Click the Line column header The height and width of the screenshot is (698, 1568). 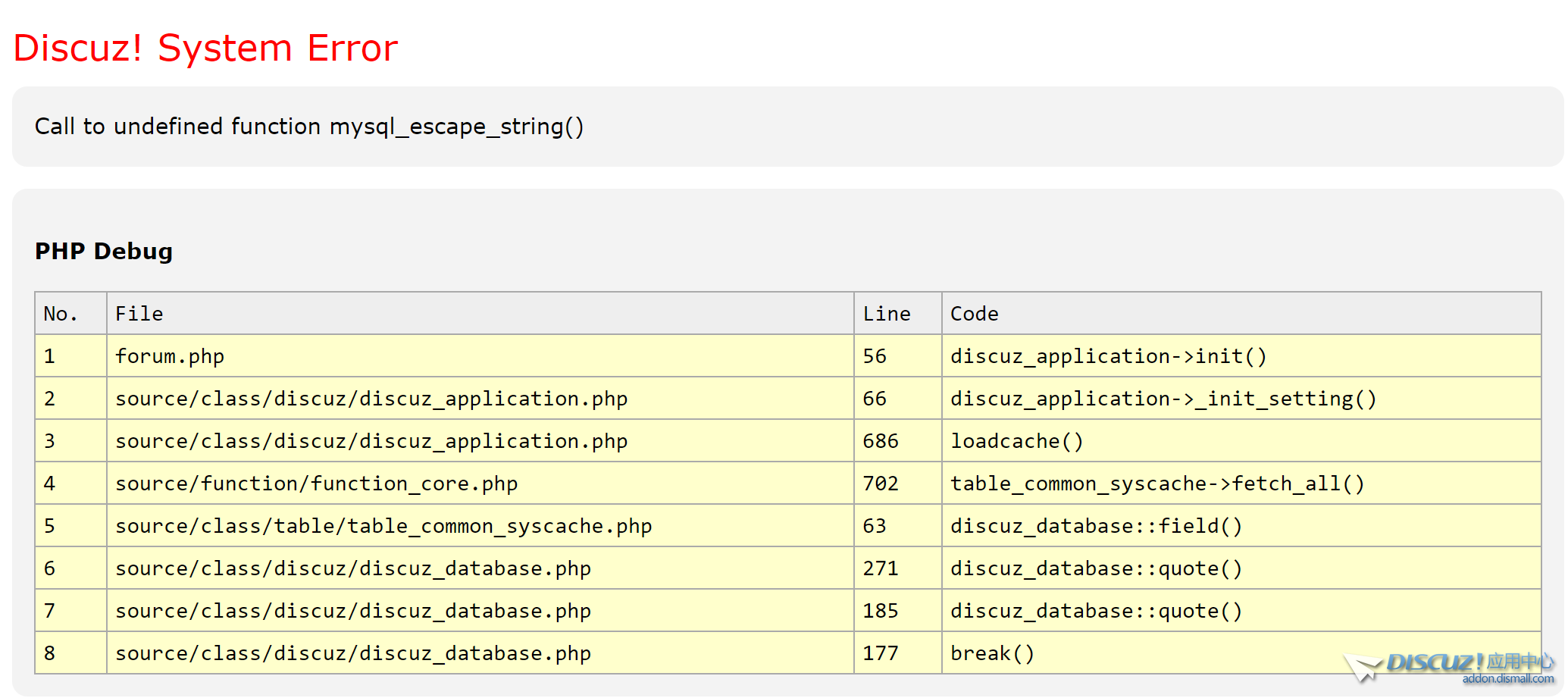887,314
